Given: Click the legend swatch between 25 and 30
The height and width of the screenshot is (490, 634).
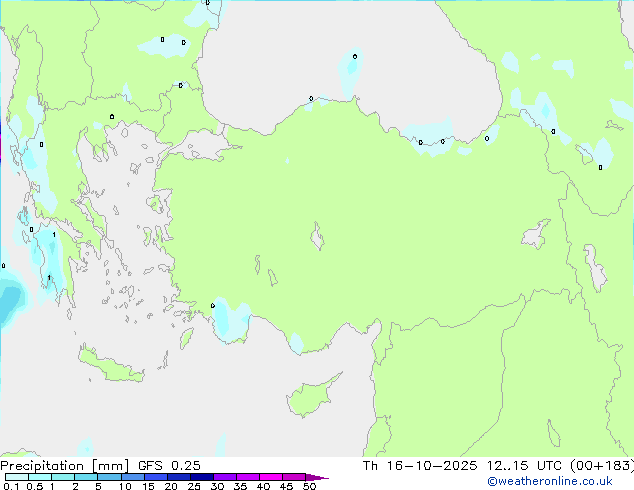Looking at the screenshot, I should click(x=202, y=477).
